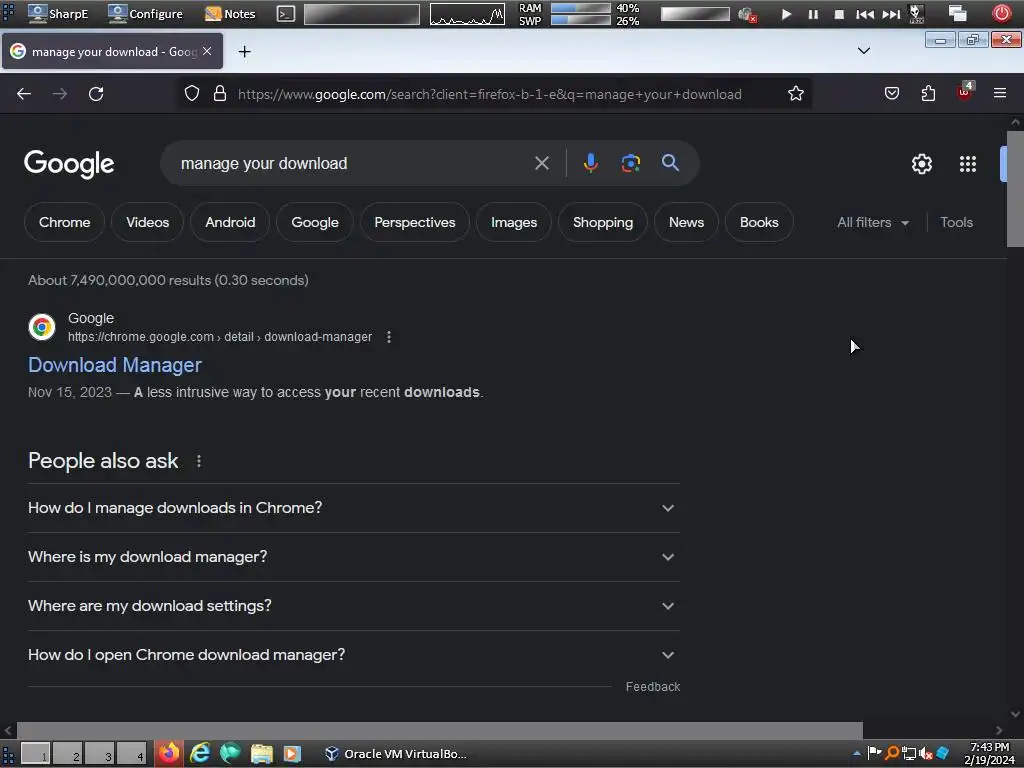Screen dimensions: 1024x768
Task: Click the volume slider in the top bar
Action: click(x=695, y=14)
